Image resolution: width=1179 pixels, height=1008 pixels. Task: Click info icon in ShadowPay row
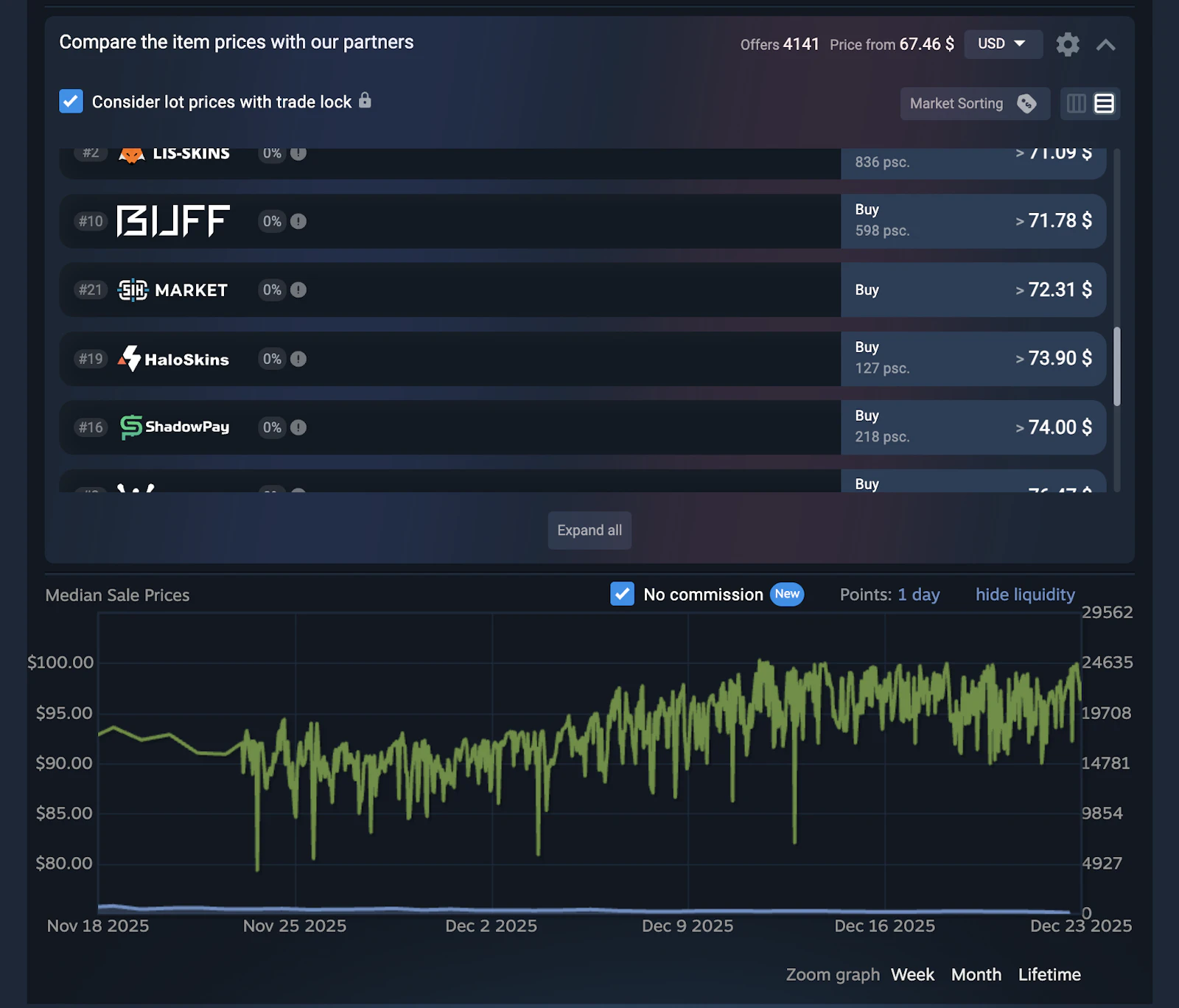pyautogui.click(x=298, y=427)
